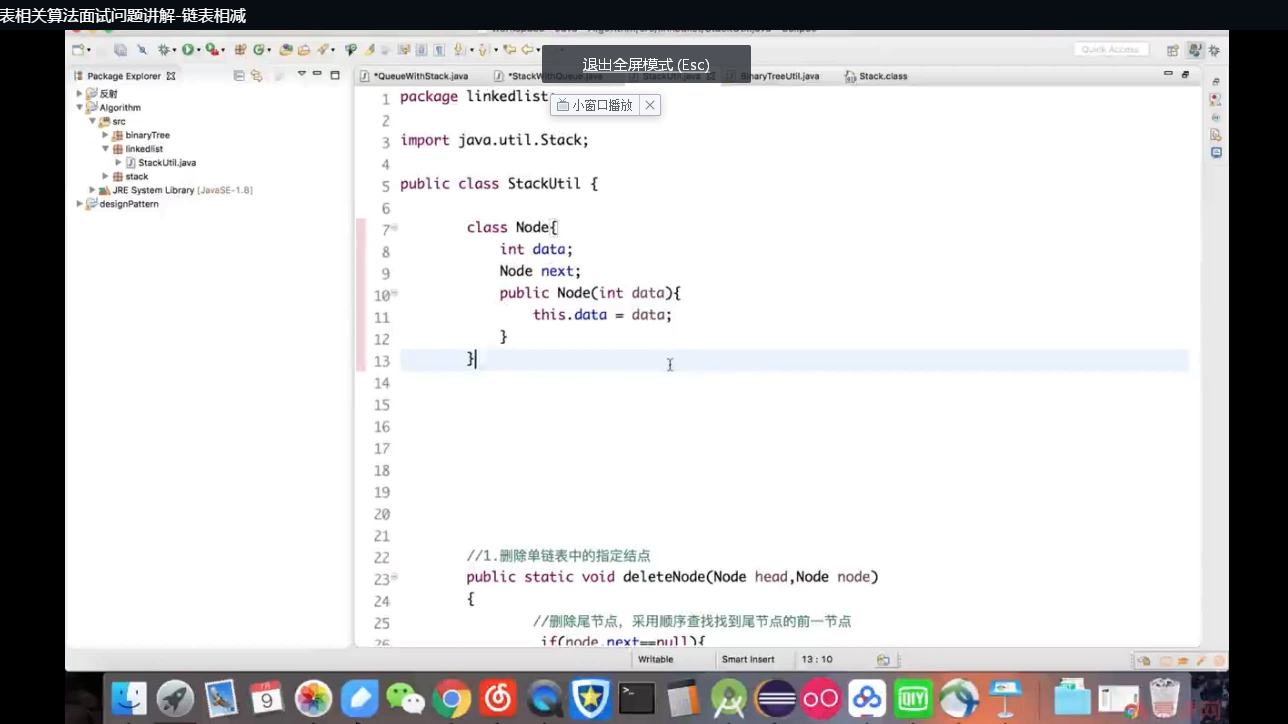Click Collapse All in Package Explorer

tap(239, 76)
